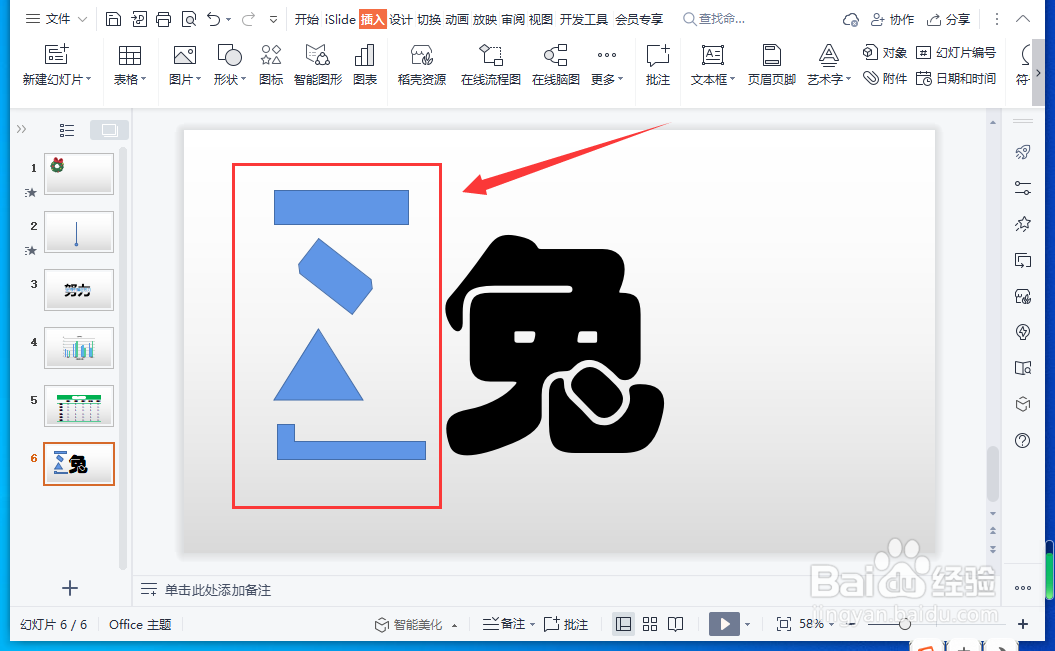Click the star icon in right sidebar
The height and width of the screenshot is (651, 1055).
(1023, 224)
